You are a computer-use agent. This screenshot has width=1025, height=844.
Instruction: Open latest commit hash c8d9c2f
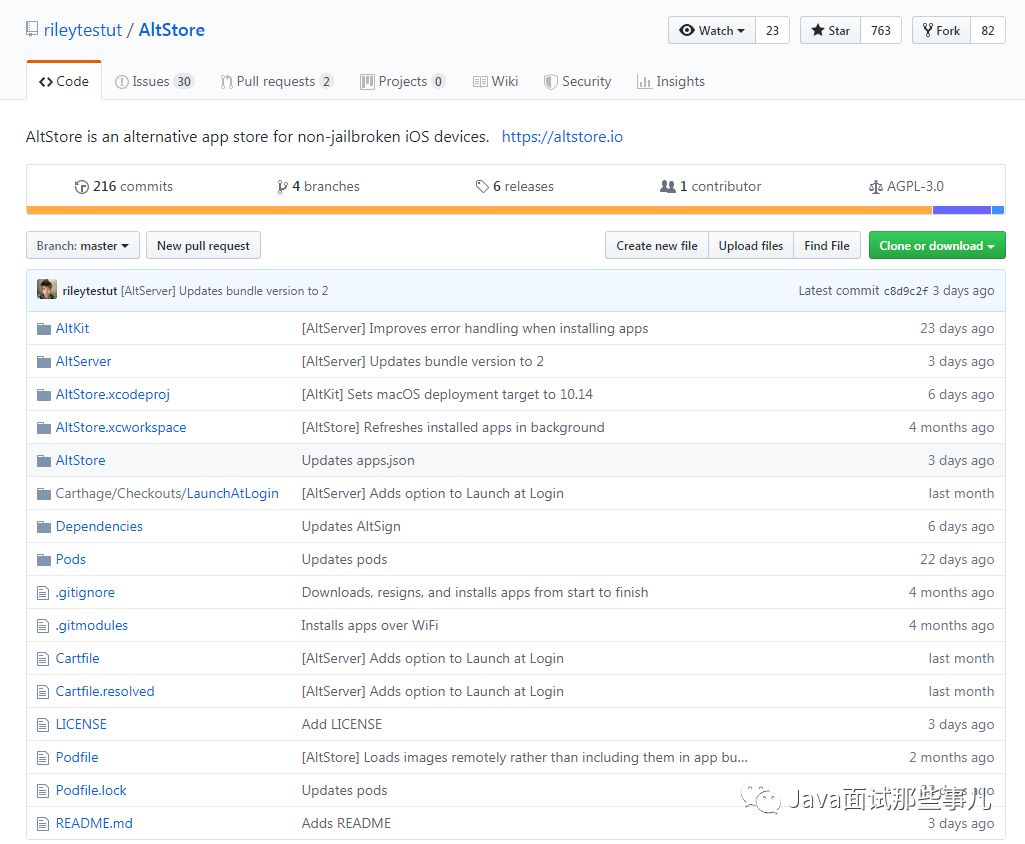[x=905, y=291]
